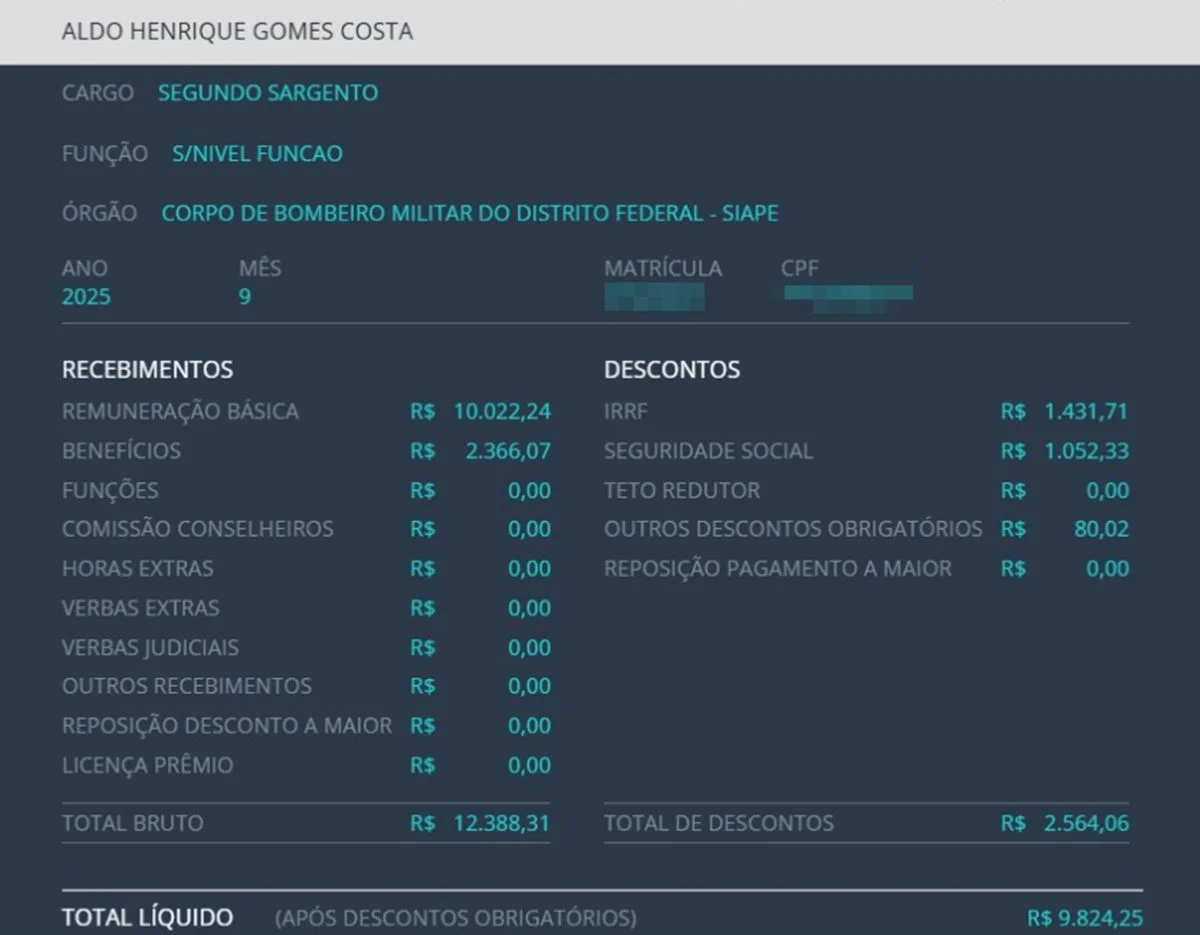Image resolution: width=1200 pixels, height=935 pixels.
Task: Click the REMUNERAÇÃO BÁSICA amount R$ 10.022,24
Action: [x=480, y=412]
